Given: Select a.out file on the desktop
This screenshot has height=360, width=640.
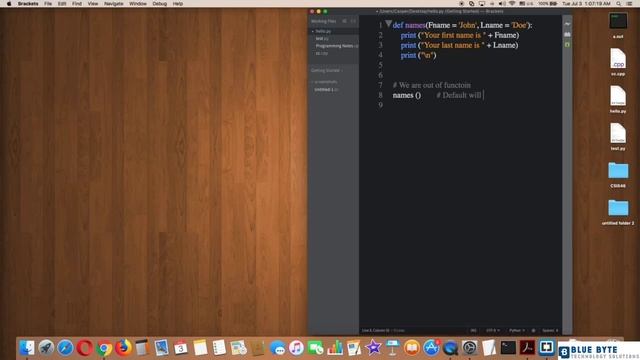Looking at the screenshot, I should coord(618,24).
